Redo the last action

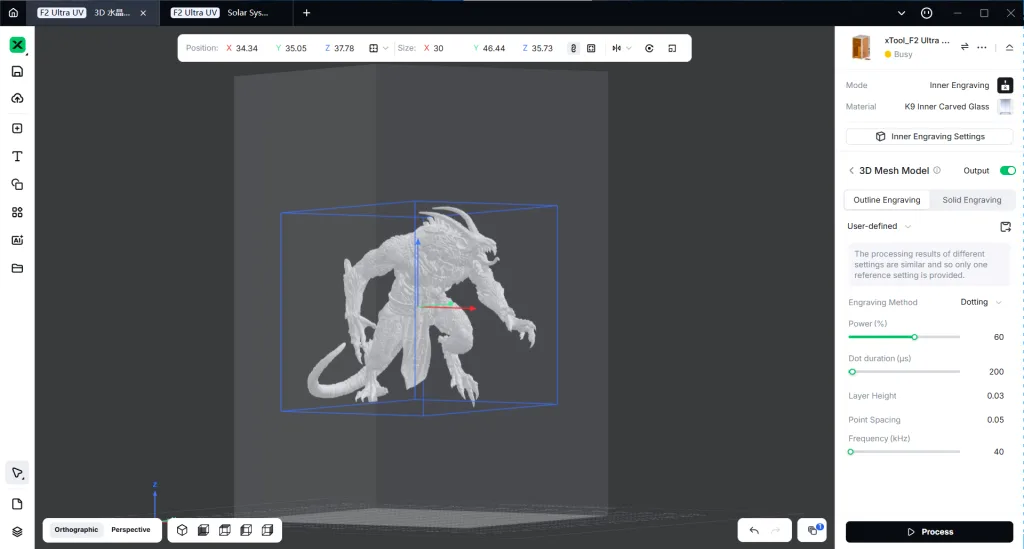[x=776, y=531]
